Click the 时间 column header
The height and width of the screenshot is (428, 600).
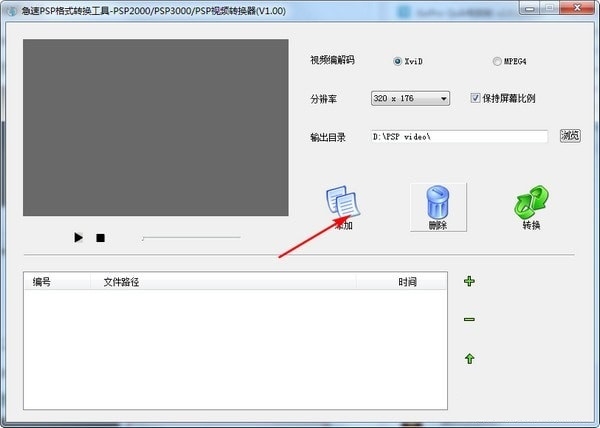point(401,282)
